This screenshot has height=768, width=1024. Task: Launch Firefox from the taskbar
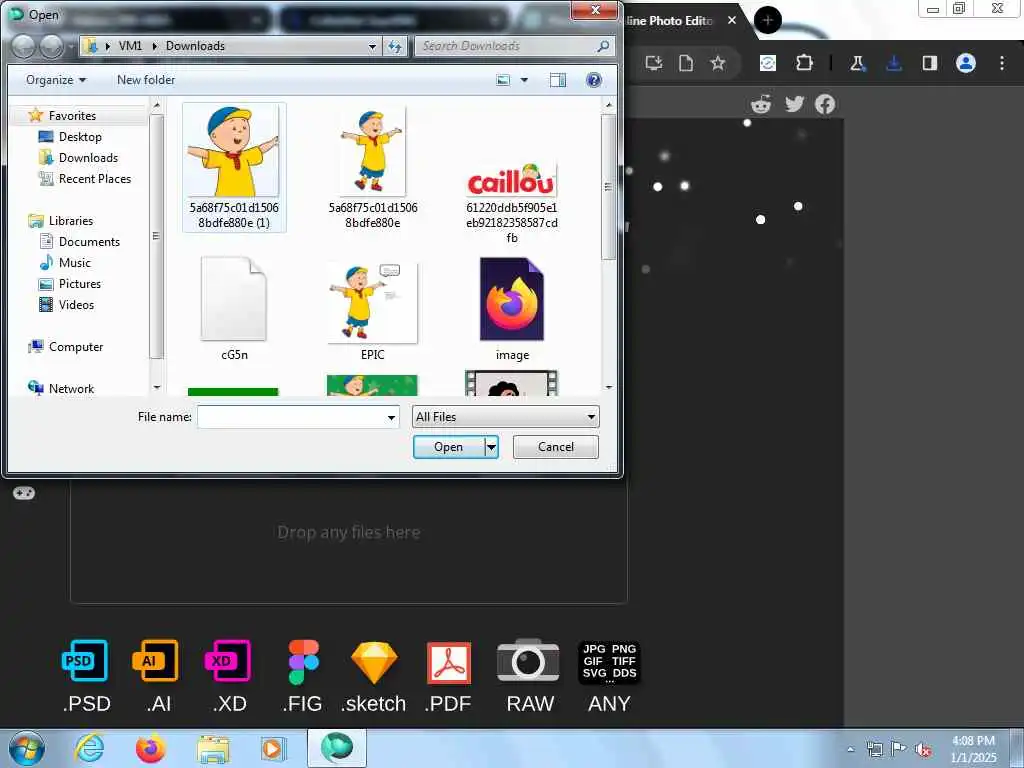point(151,748)
